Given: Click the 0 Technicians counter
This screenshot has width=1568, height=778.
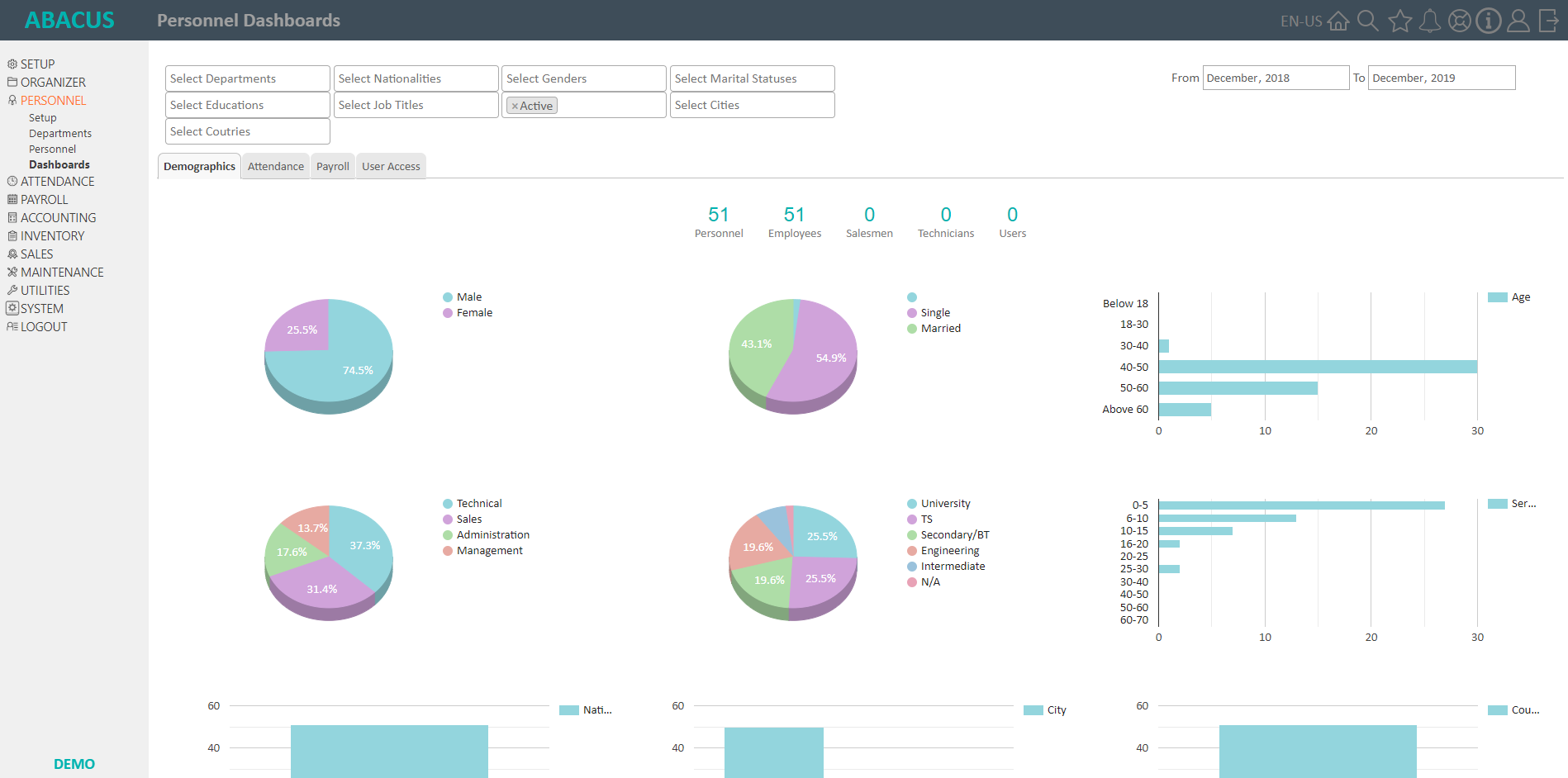Looking at the screenshot, I should [x=946, y=222].
